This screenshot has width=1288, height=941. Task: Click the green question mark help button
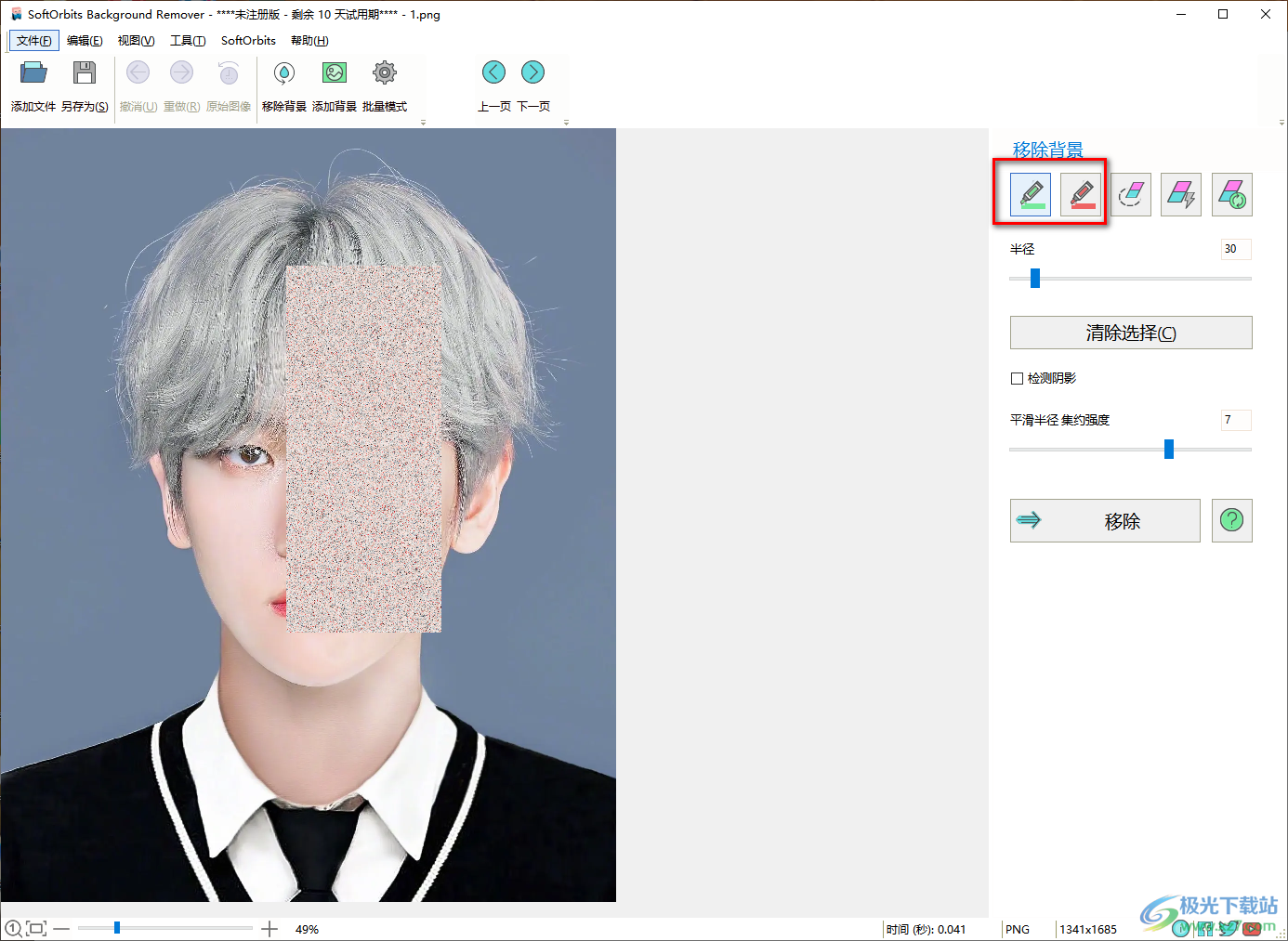coord(1232,520)
